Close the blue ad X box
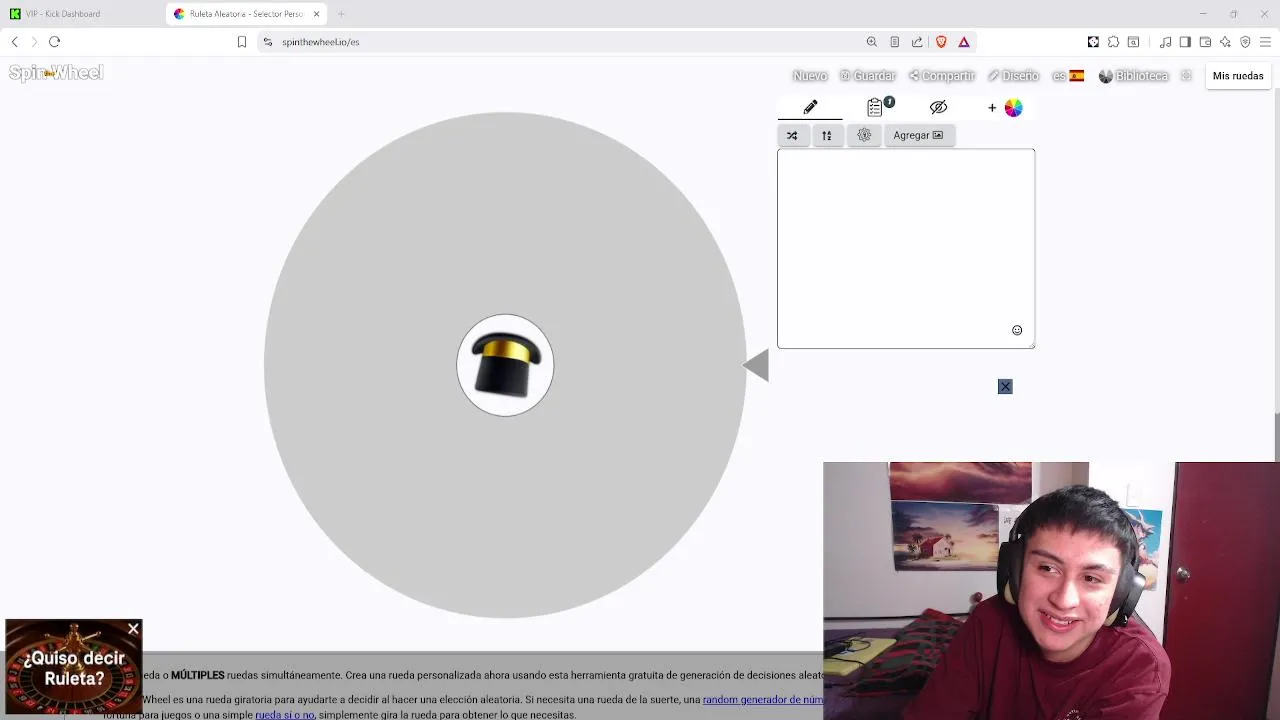Viewport: 1280px width, 720px height. click(1005, 387)
